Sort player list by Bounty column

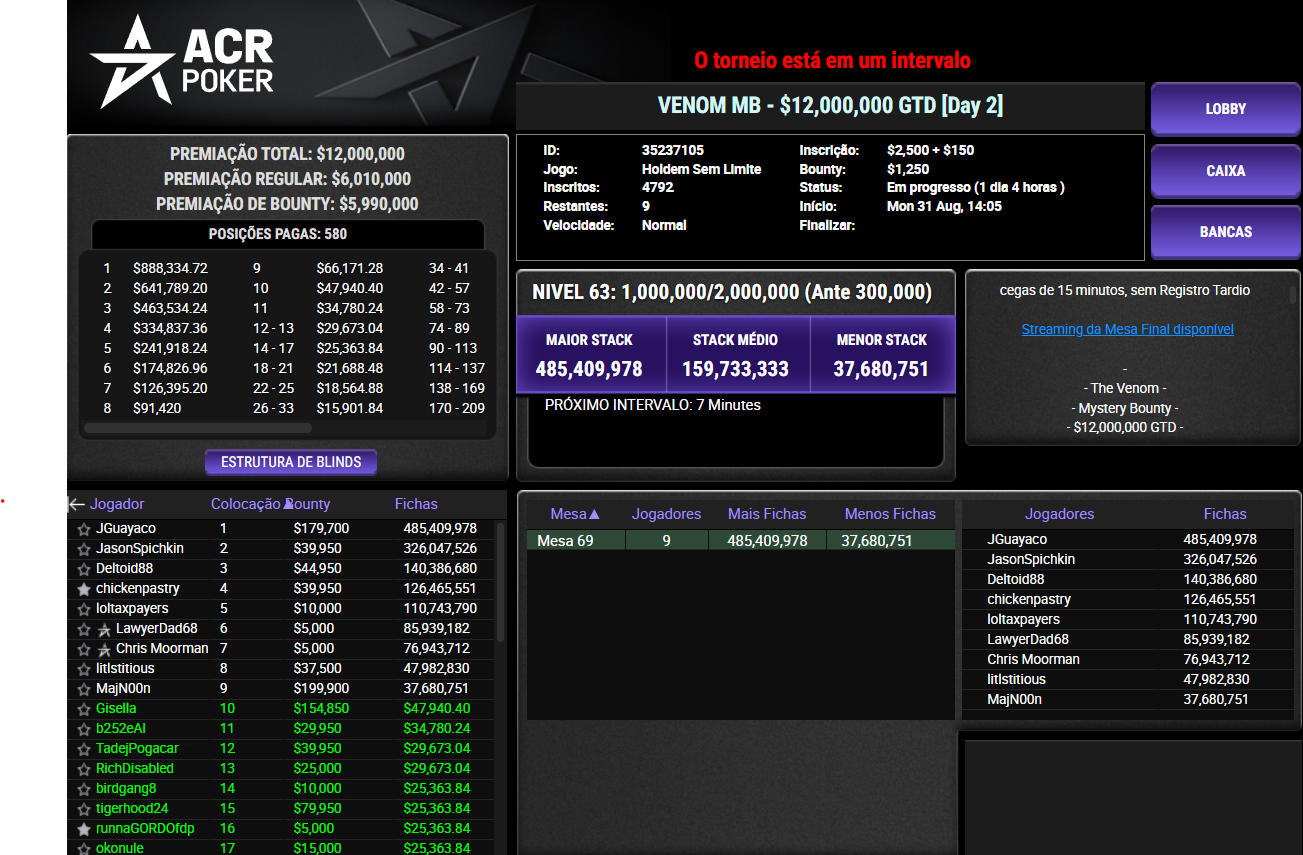coord(309,504)
